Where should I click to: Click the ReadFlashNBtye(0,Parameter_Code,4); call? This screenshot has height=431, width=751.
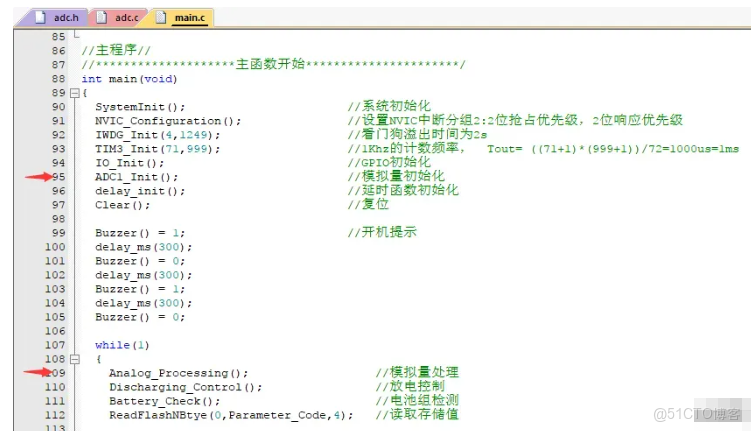[231, 415]
